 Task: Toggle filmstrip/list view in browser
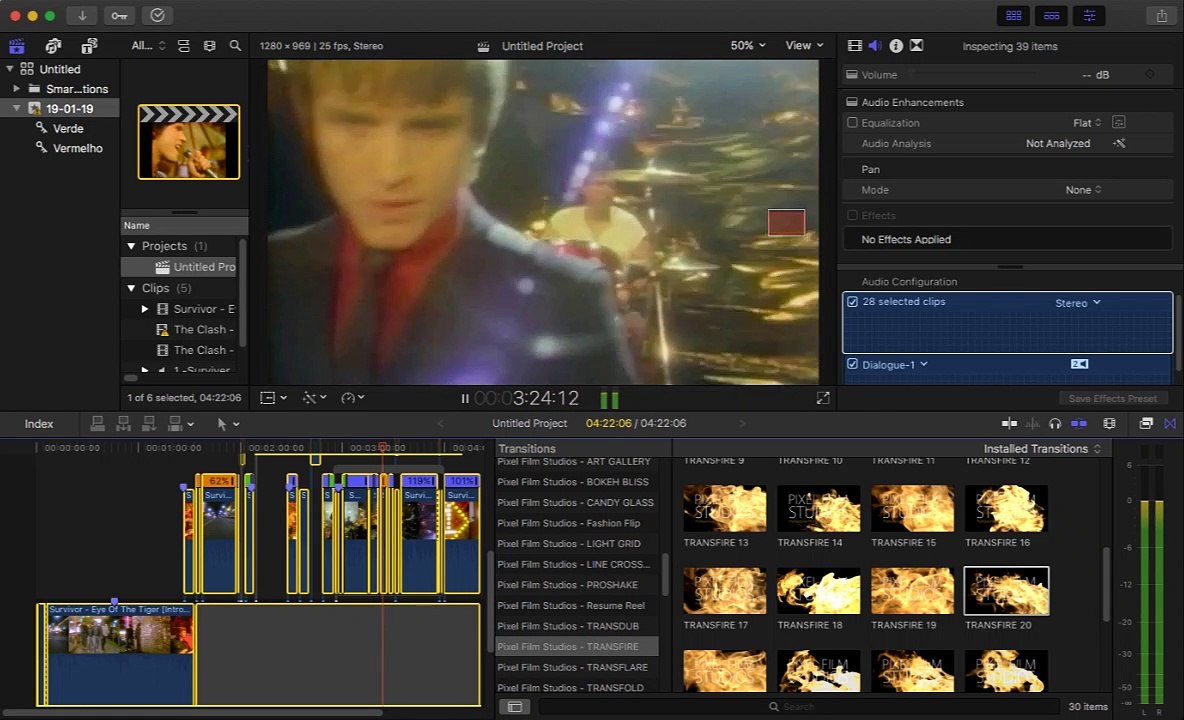tap(183, 46)
